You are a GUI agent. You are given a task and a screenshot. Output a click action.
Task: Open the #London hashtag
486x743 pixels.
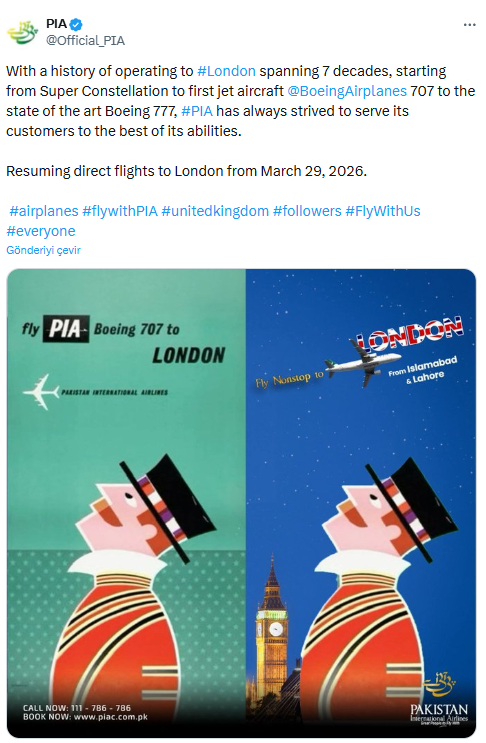click(x=226, y=71)
